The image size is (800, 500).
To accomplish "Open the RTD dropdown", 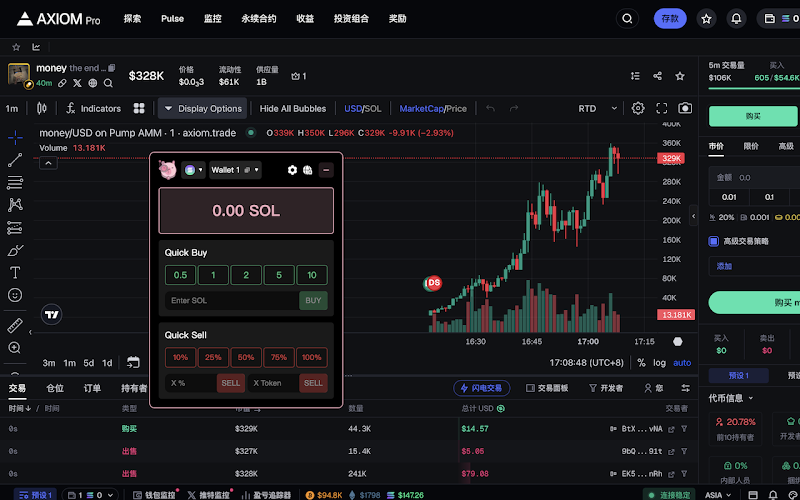I will click(597, 108).
